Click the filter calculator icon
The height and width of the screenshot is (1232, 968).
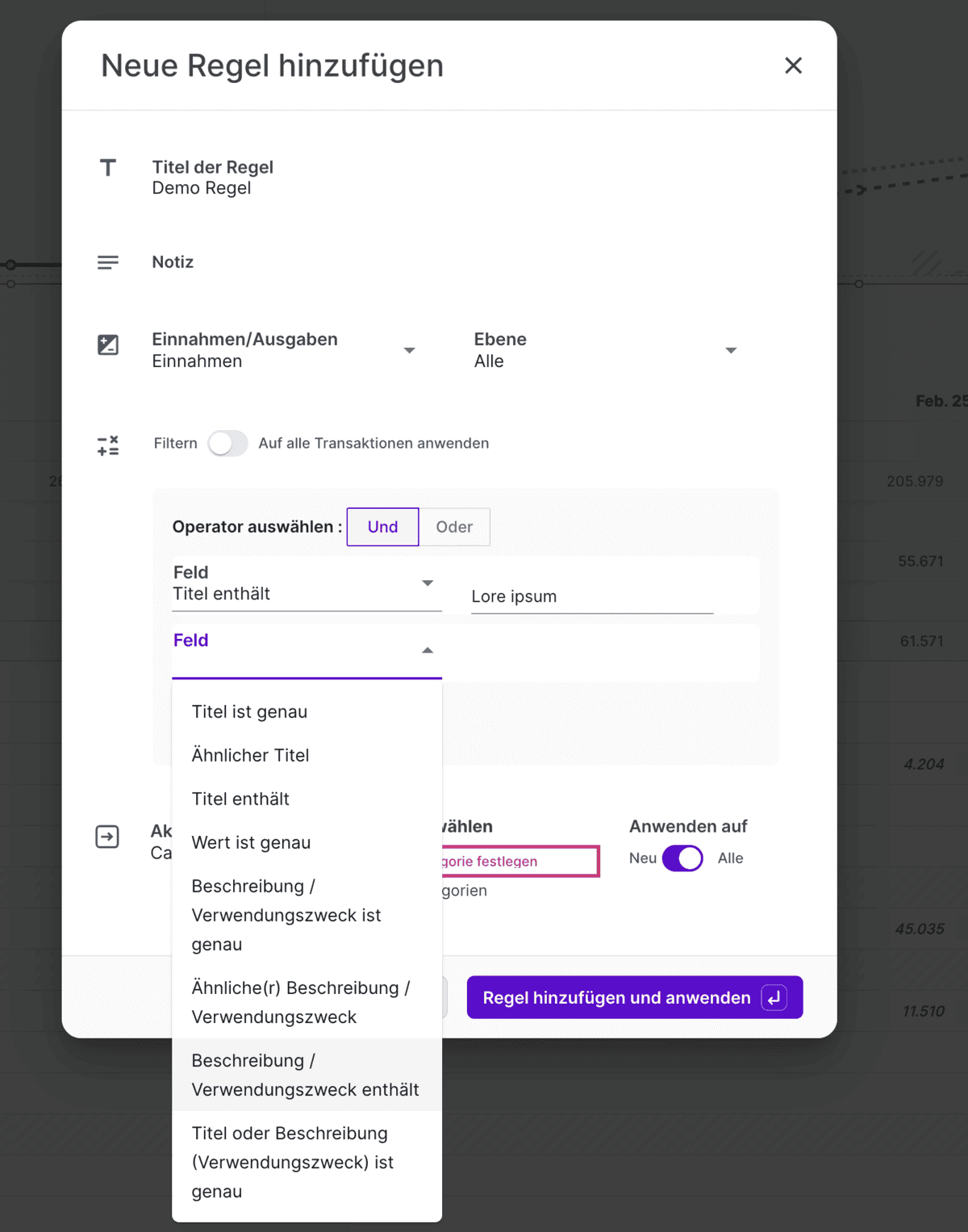[x=108, y=445]
